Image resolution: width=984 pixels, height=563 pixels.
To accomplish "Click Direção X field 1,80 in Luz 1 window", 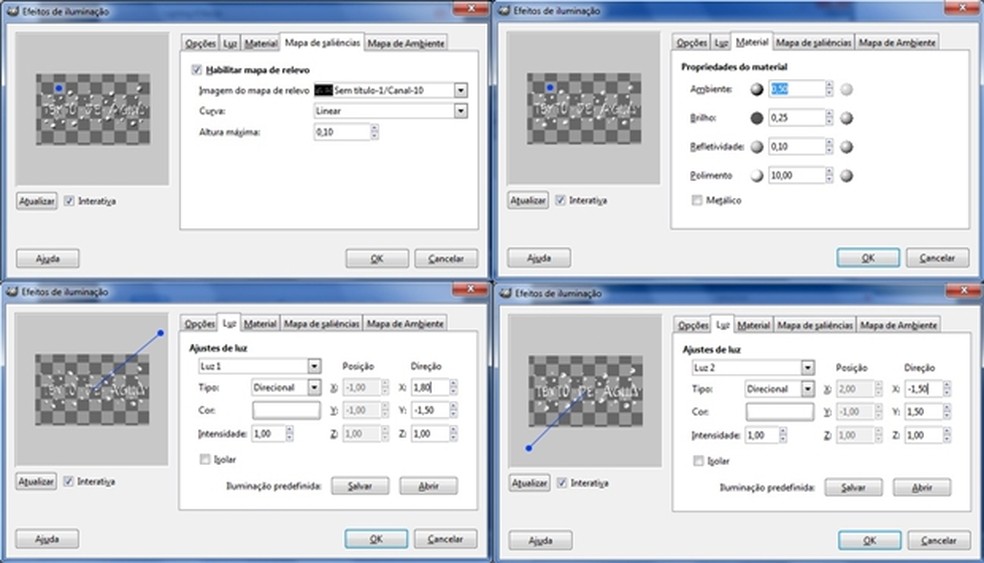I will pyautogui.click(x=430, y=387).
